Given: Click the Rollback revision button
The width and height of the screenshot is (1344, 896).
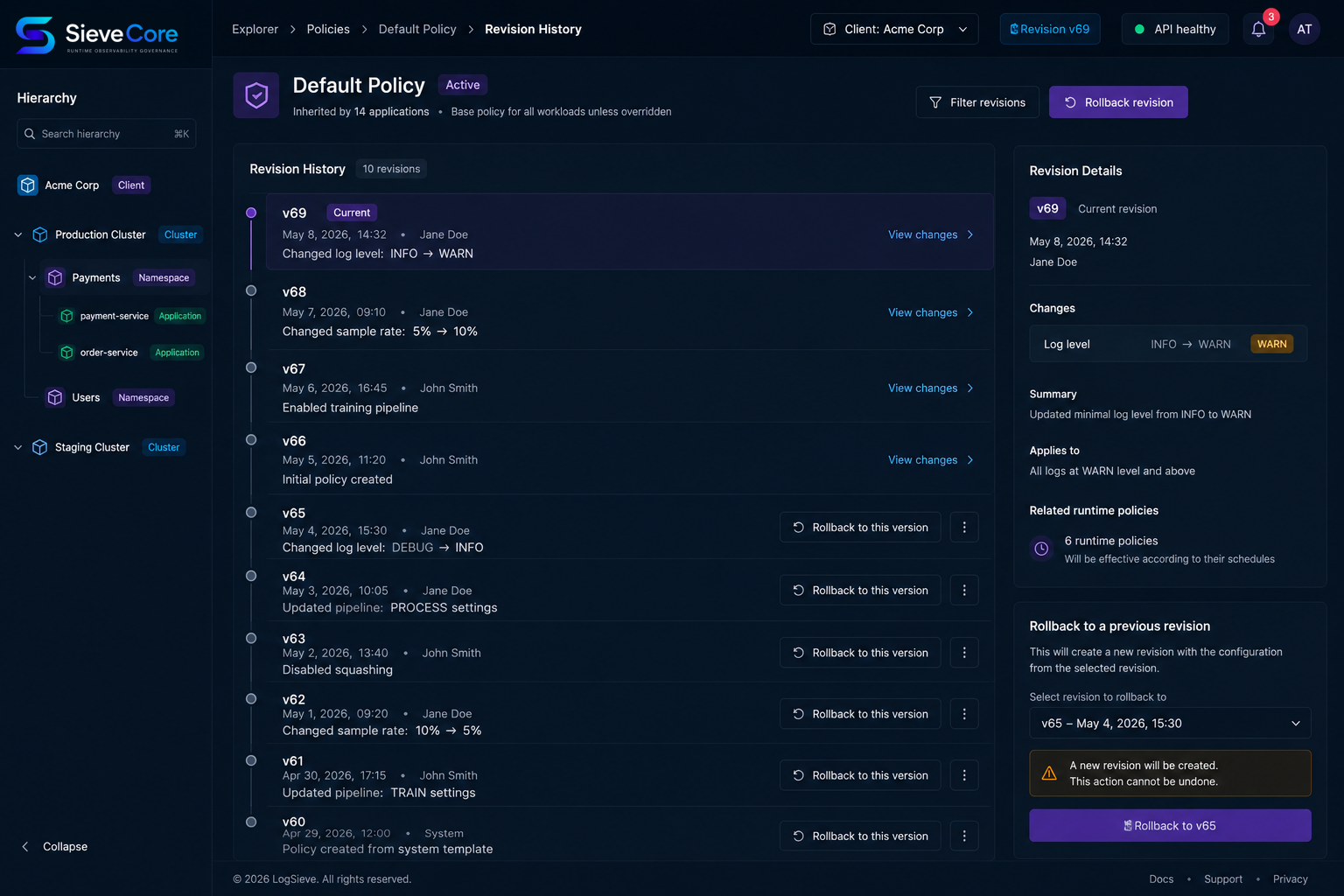Looking at the screenshot, I should click(1118, 102).
